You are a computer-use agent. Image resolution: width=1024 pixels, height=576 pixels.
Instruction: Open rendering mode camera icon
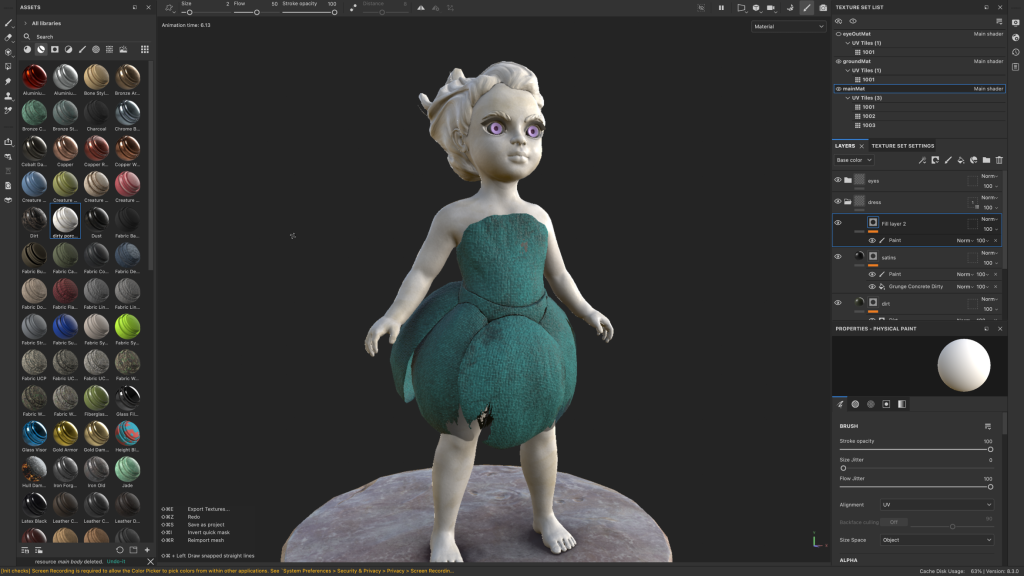tap(823, 8)
